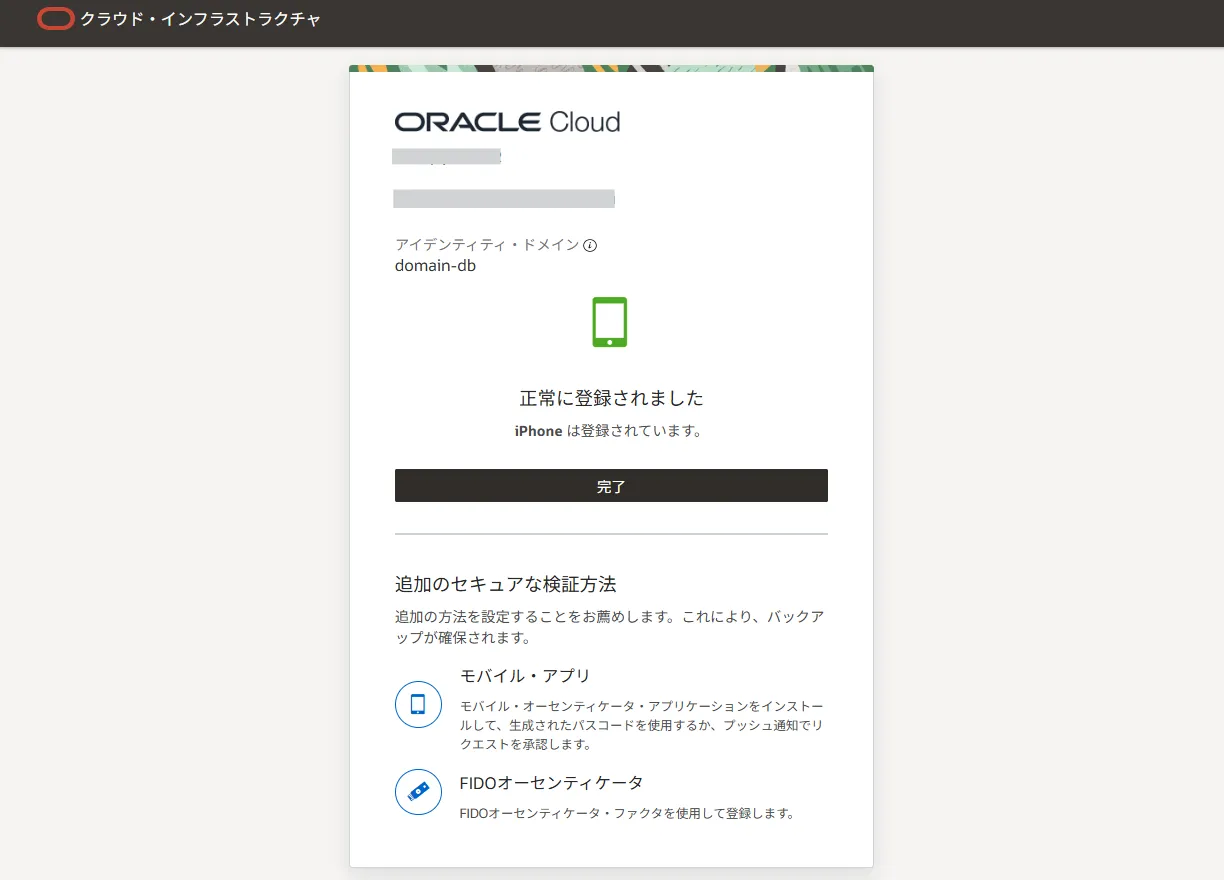This screenshot has width=1224, height=880.
Task: Click the mobile authenticator app description
Action: click(641, 725)
